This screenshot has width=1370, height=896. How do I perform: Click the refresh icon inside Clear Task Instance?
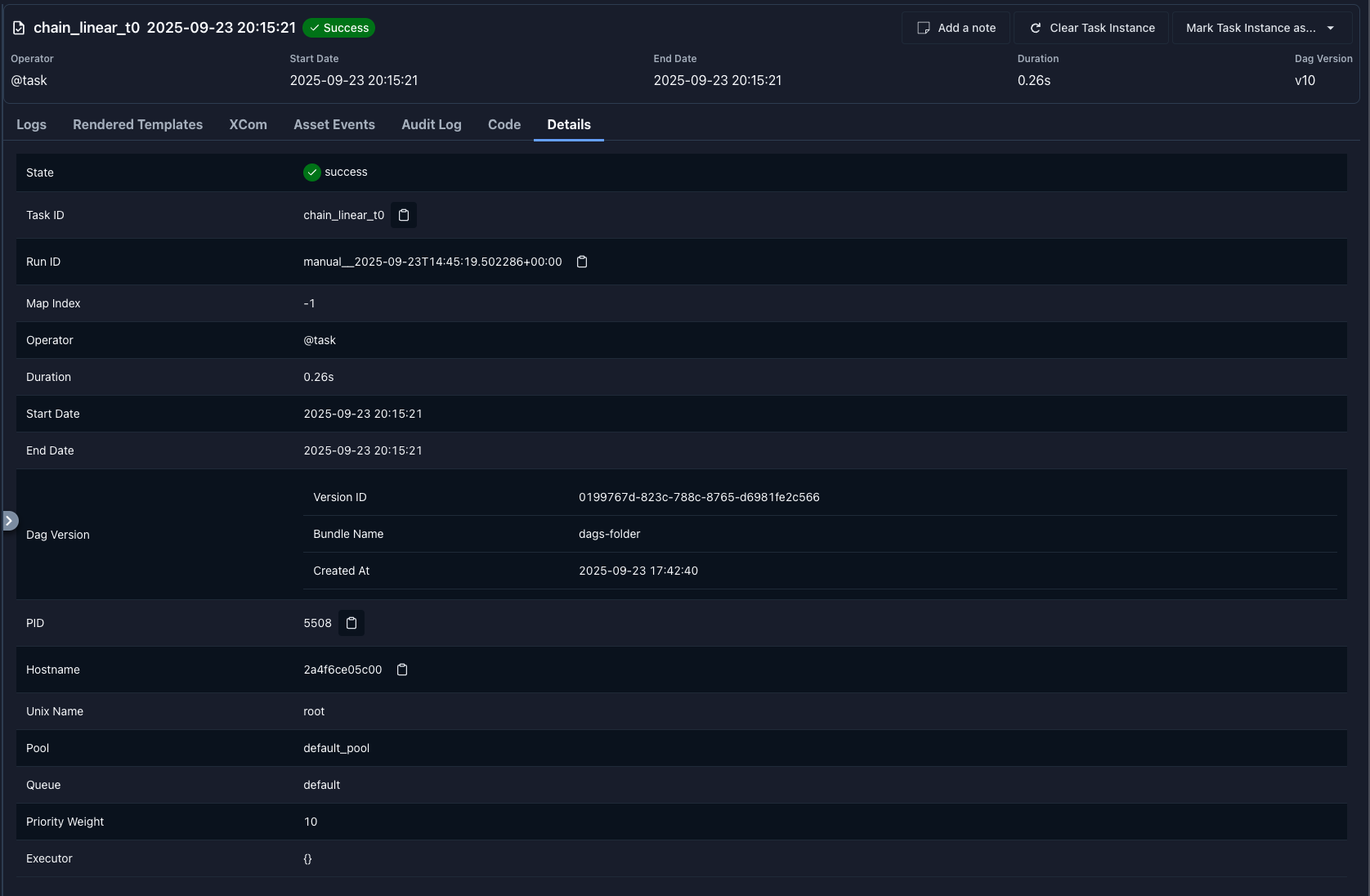click(1034, 27)
